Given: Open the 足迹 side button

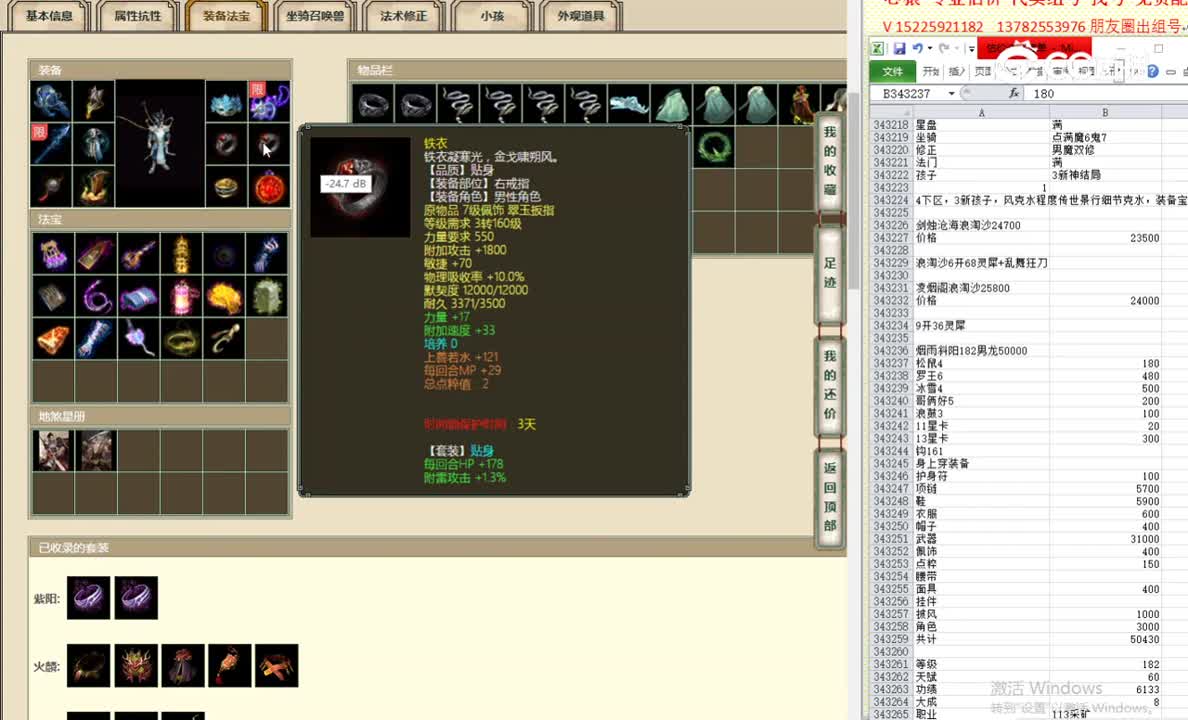Looking at the screenshot, I should point(830,273).
